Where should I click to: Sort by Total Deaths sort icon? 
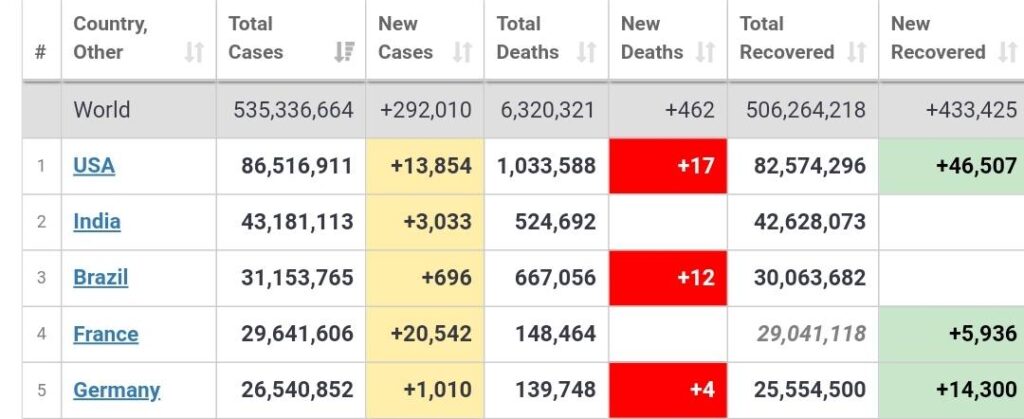click(587, 52)
